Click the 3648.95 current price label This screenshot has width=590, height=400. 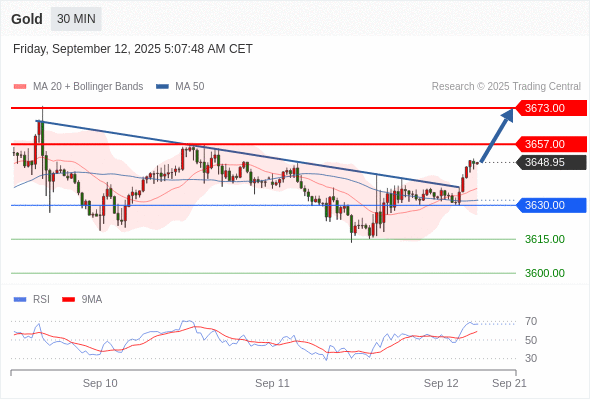tap(551, 162)
